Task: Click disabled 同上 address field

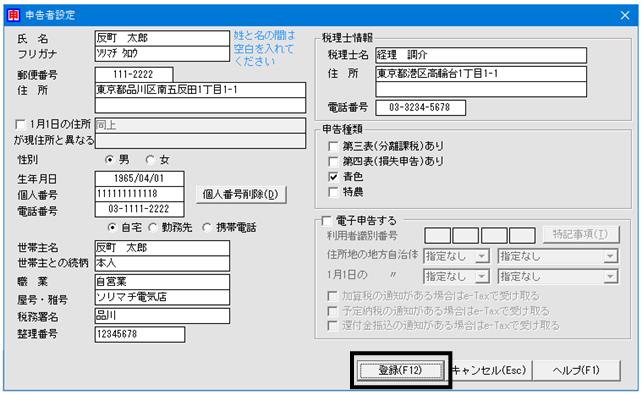Action: 200,125
